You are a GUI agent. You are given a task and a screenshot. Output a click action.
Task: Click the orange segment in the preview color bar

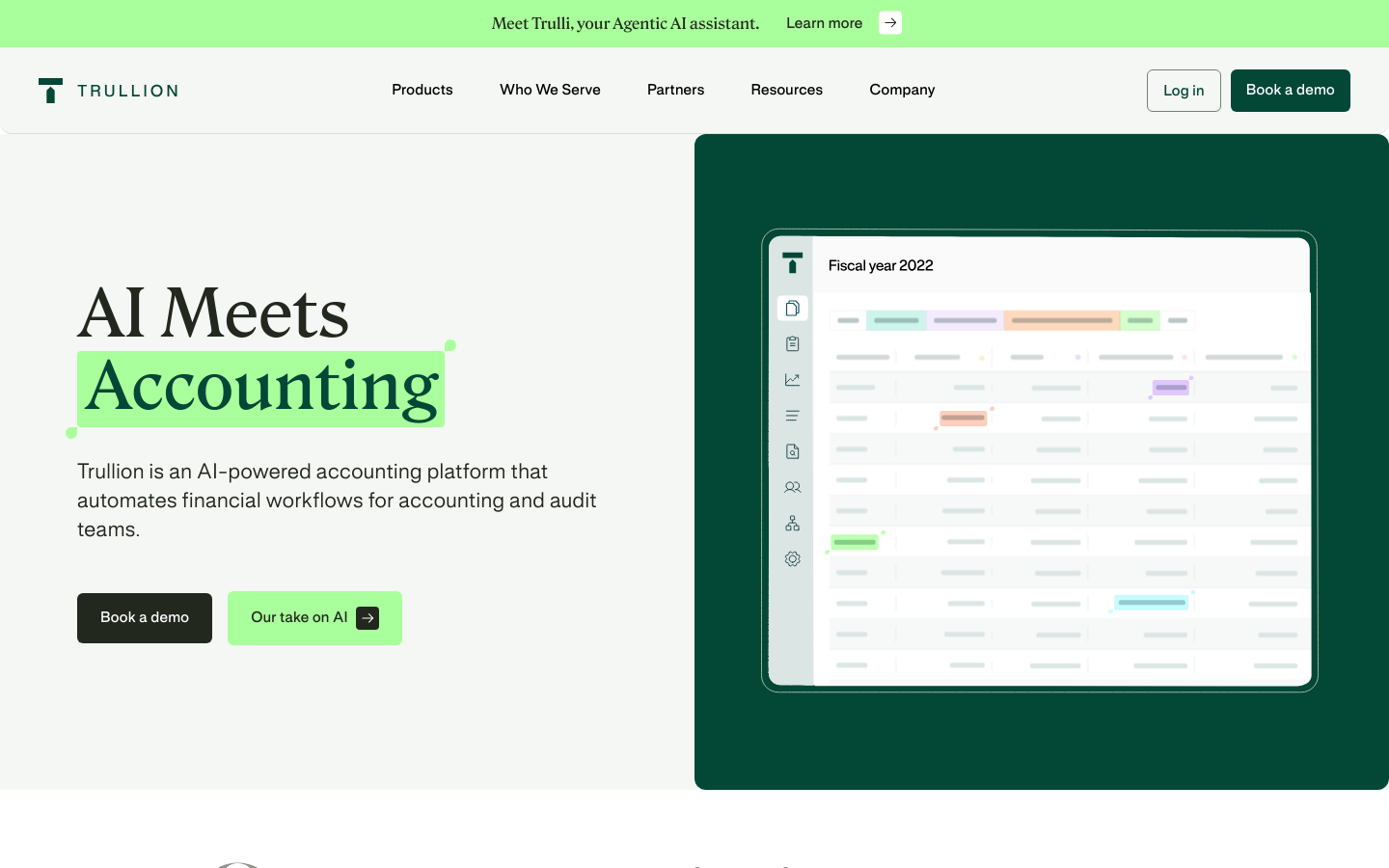1061,320
